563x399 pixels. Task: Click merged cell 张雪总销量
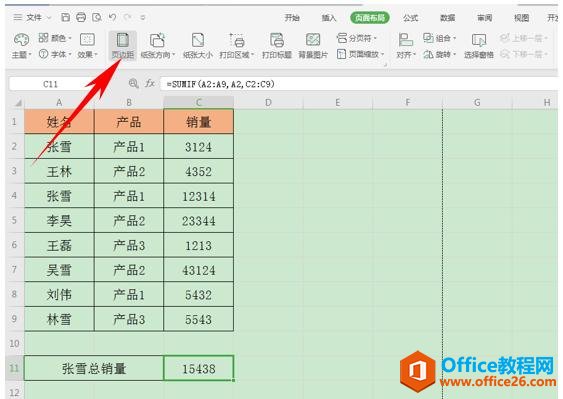94,368
